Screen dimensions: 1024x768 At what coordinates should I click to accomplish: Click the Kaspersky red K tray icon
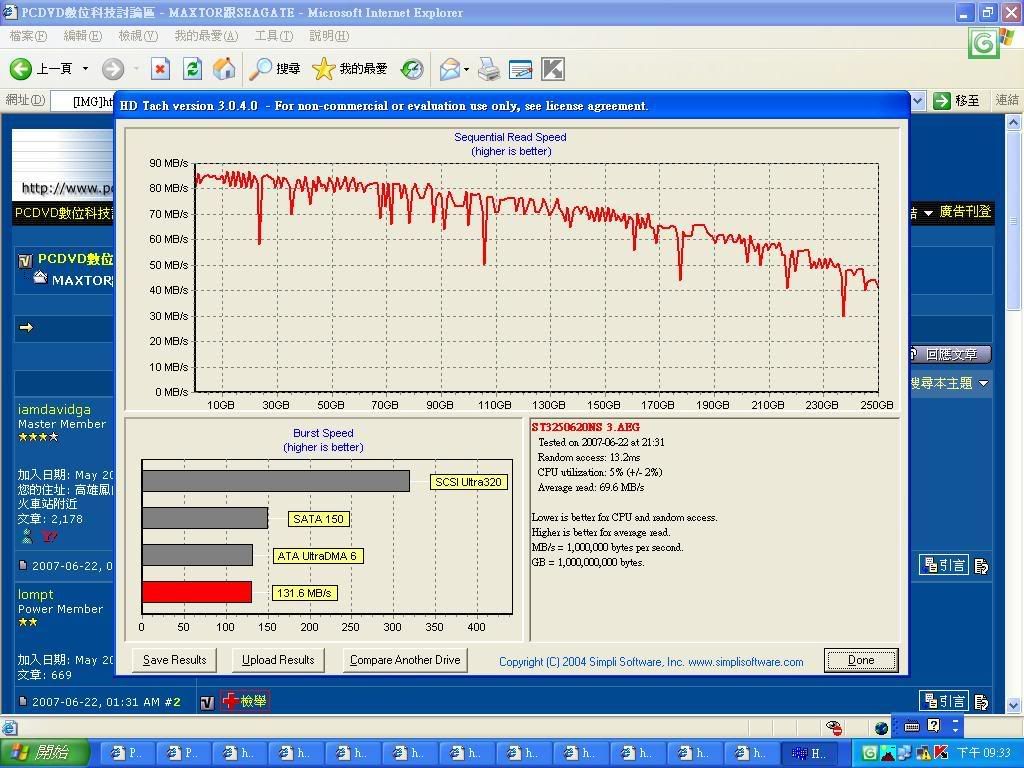tap(941, 753)
